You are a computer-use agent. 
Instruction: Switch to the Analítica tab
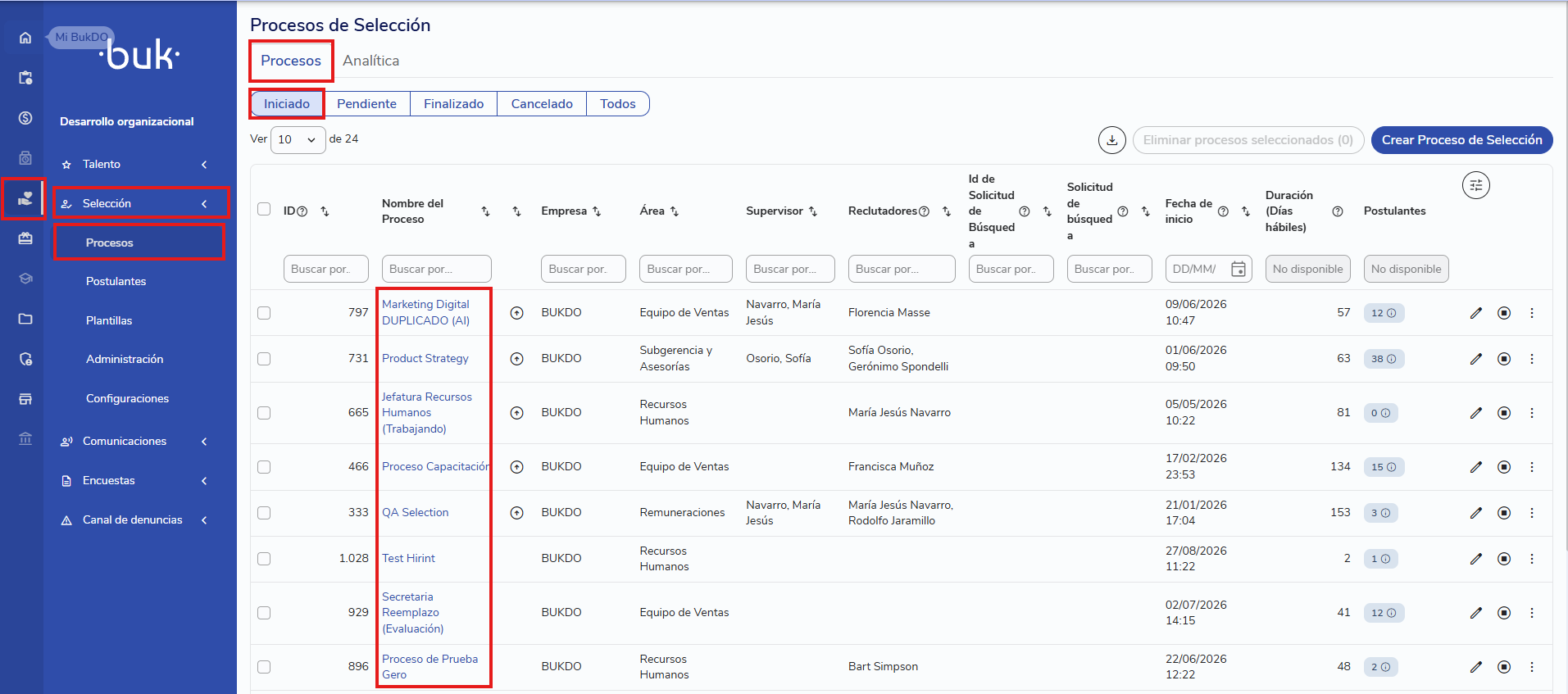[x=370, y=61]
